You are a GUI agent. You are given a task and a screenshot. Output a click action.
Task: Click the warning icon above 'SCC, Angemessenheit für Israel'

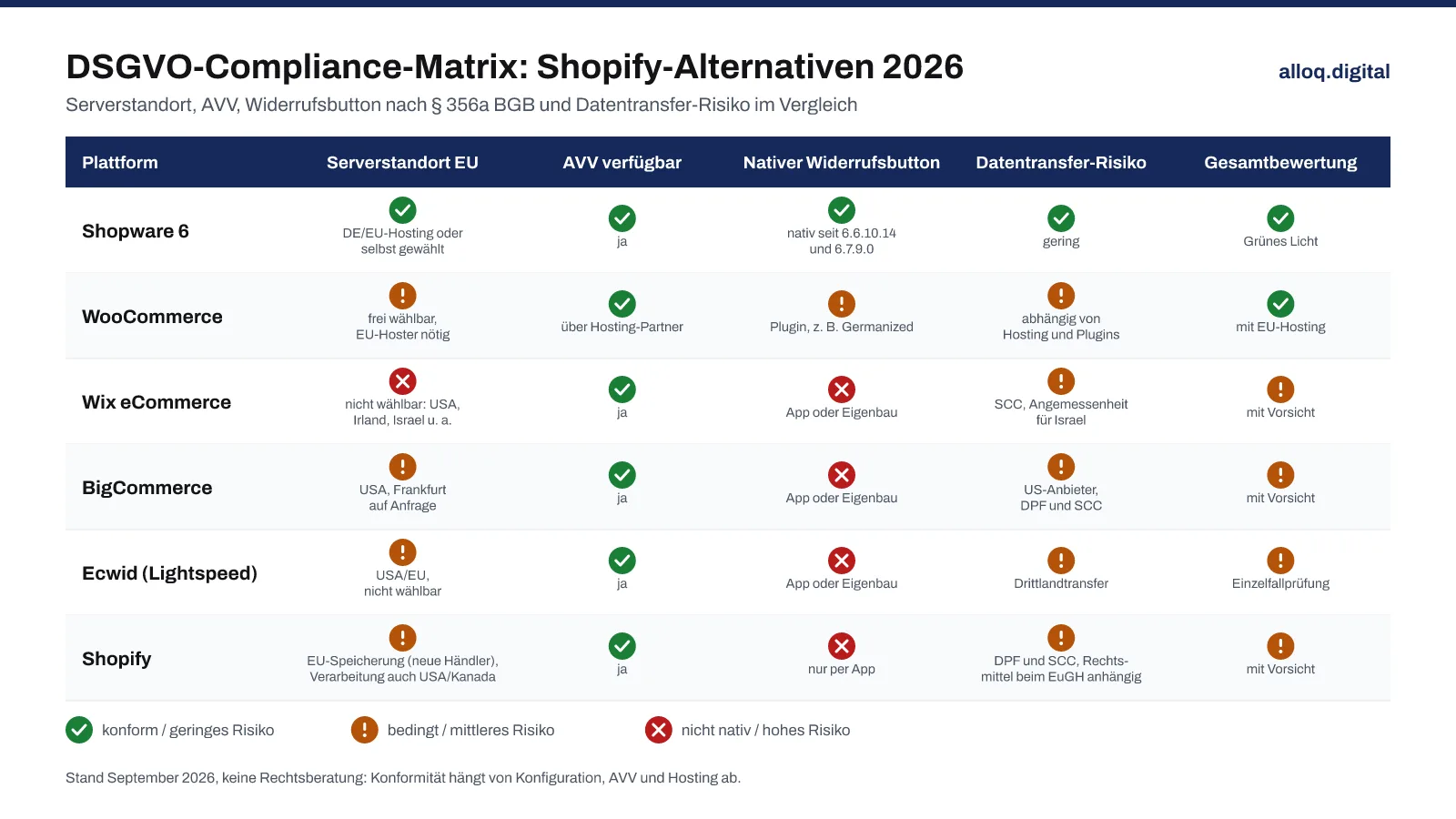coord(1061,381)
